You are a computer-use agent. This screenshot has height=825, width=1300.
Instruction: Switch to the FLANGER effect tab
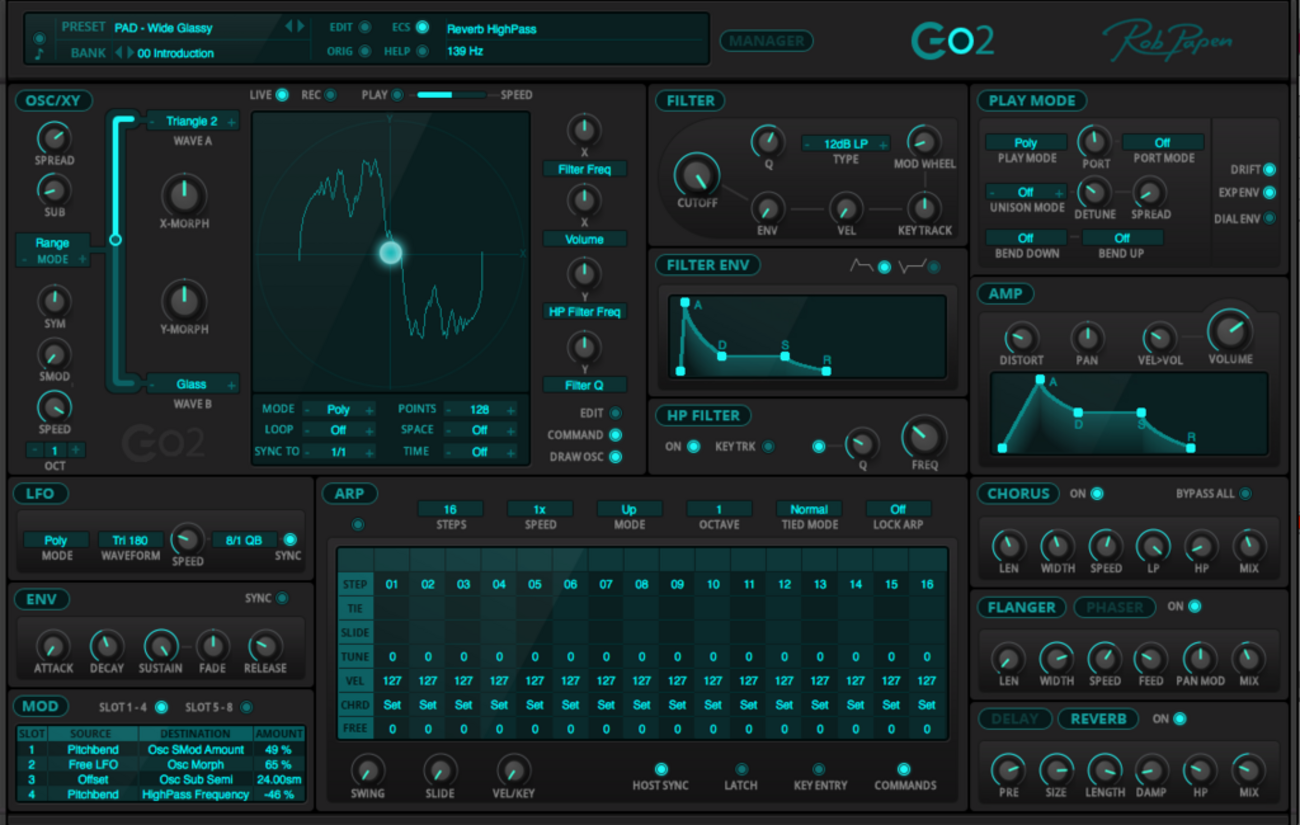pyautogui.click(x=1021, y=607)
